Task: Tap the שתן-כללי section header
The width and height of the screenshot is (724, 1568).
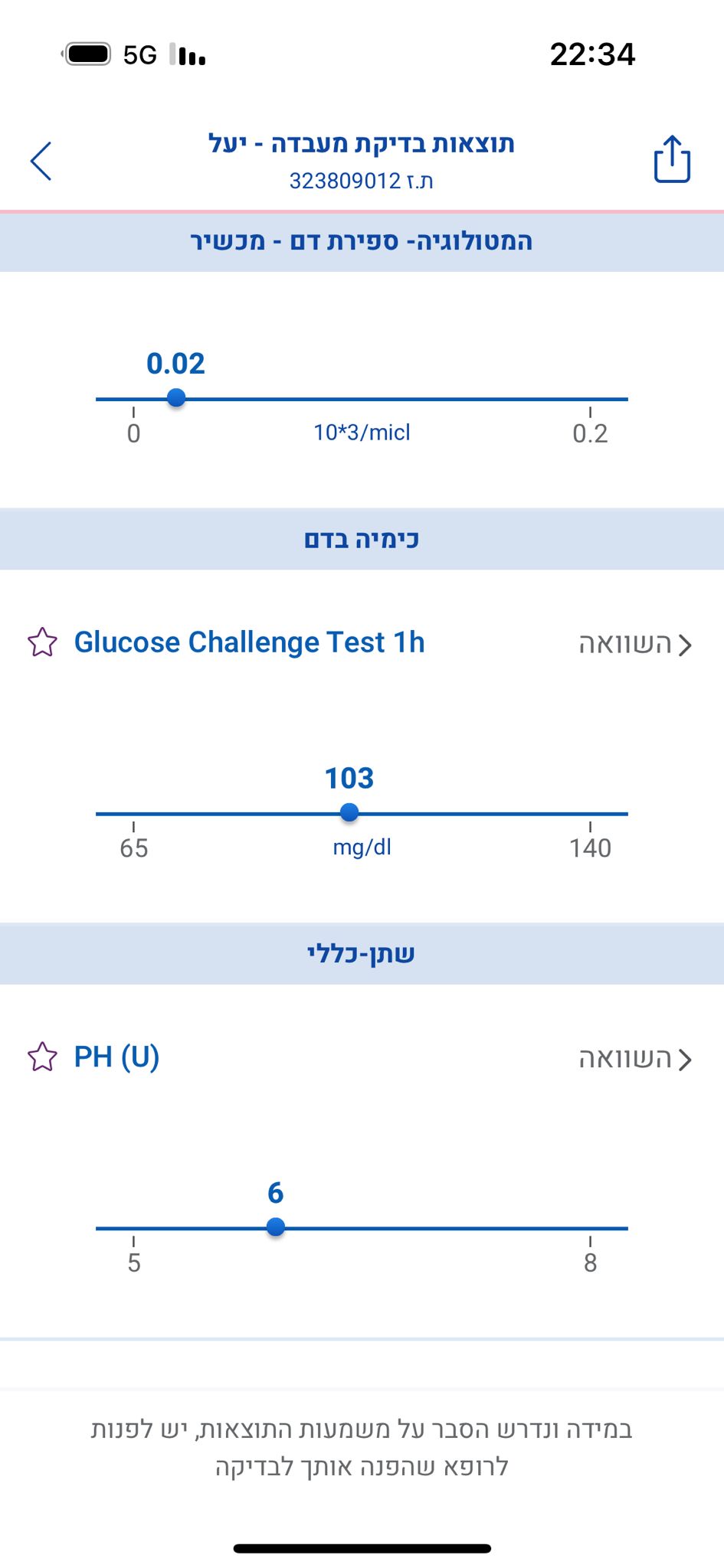Action: tap(362, 954)
